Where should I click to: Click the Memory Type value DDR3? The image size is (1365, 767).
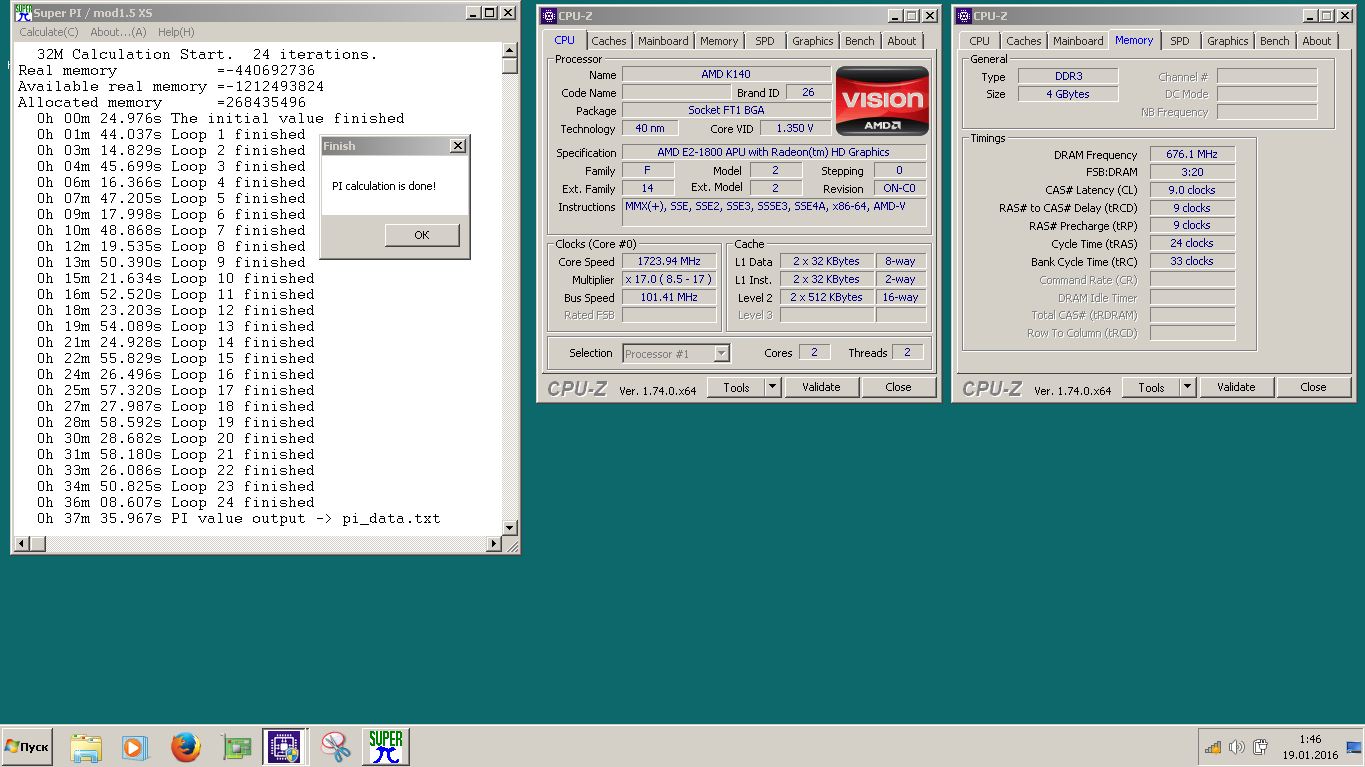1068,76
